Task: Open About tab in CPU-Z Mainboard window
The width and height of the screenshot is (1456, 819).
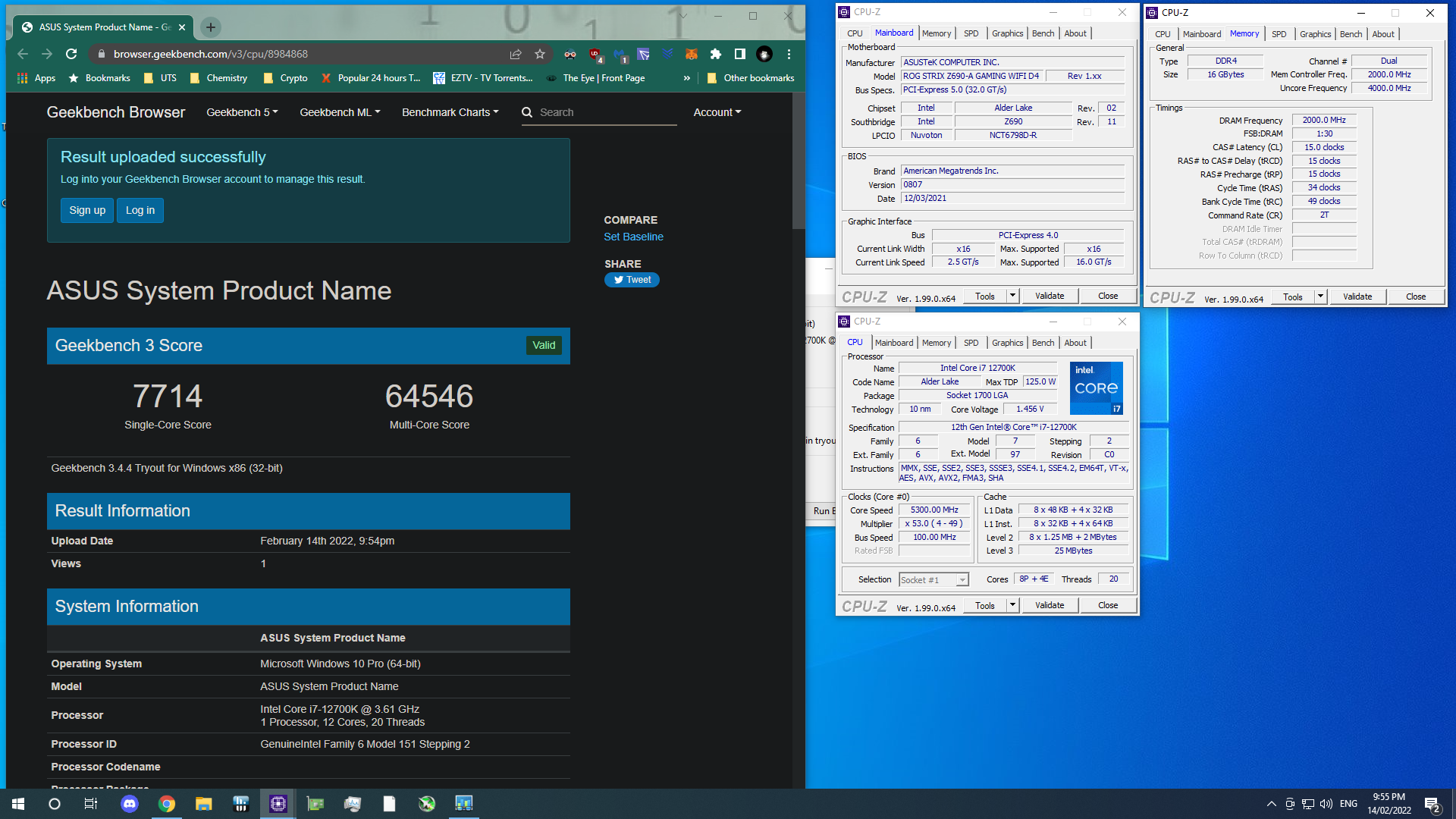Action: coord(1075,33)
